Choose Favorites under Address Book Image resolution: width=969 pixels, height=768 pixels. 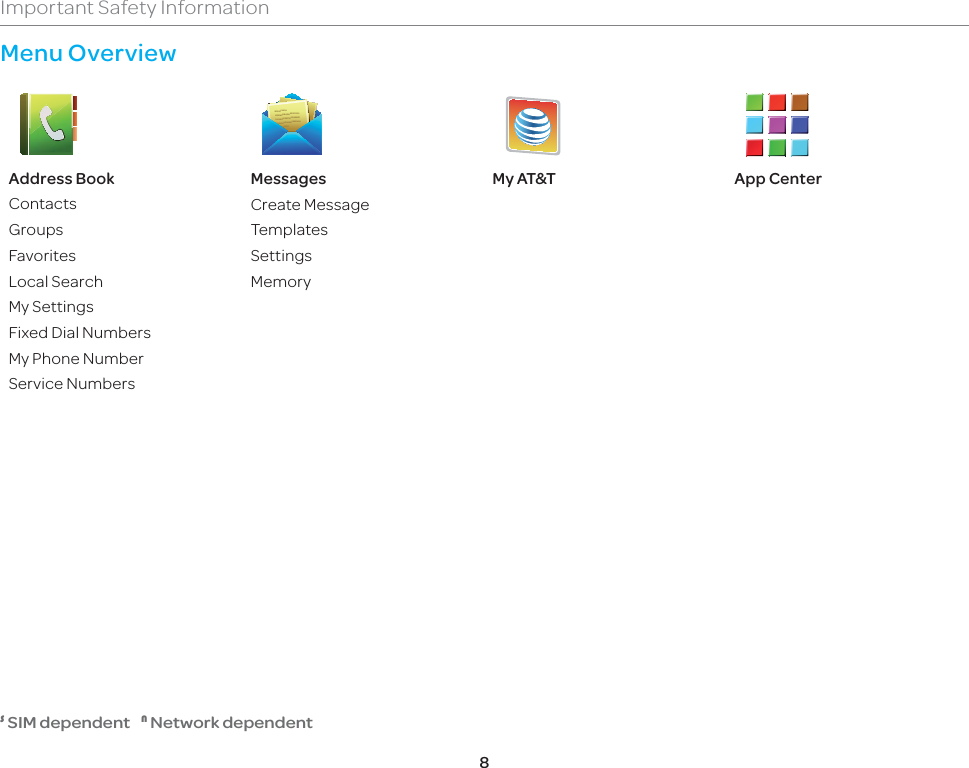42,256
